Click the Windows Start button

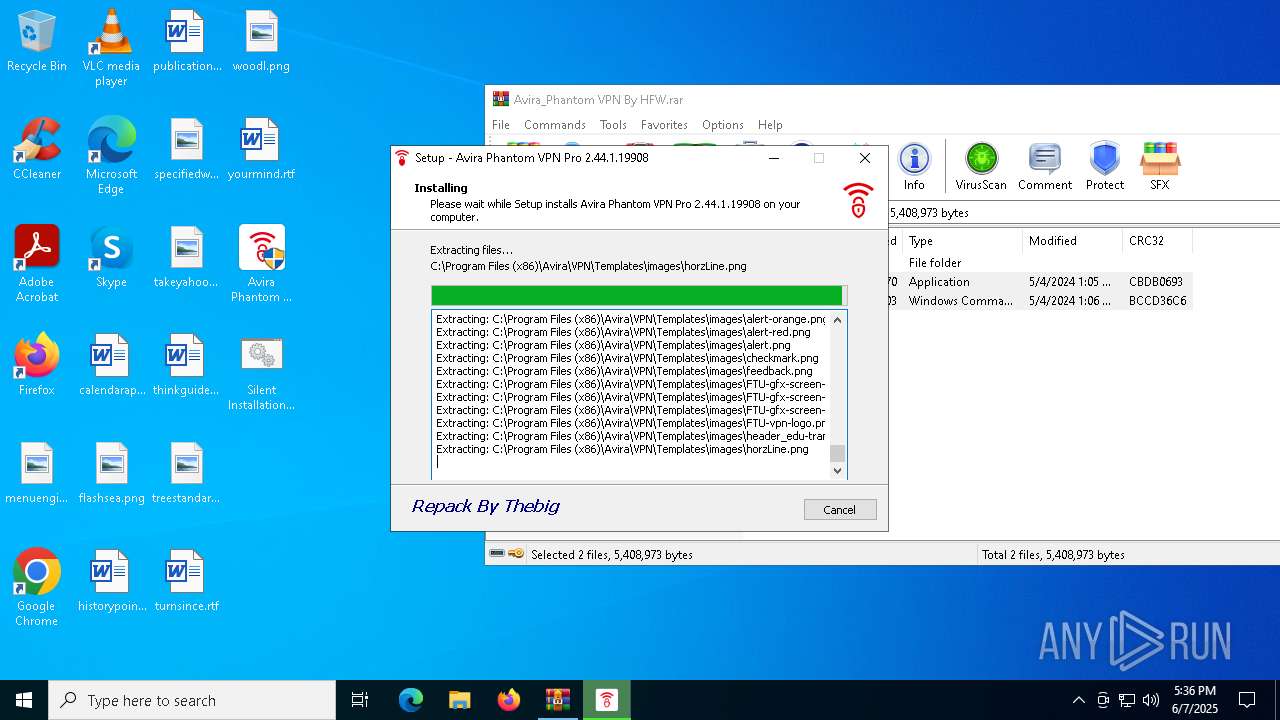(x=24, y=700)
